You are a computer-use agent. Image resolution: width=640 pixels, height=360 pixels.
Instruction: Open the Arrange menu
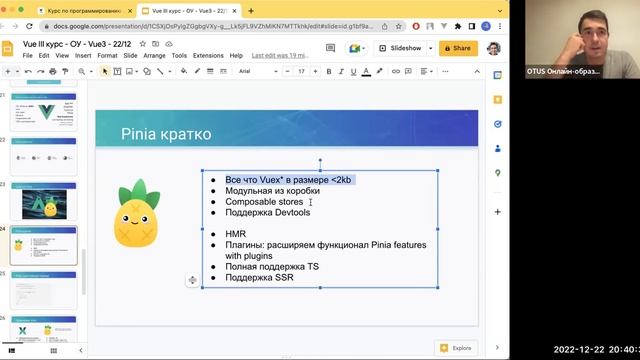pos(154,56)
